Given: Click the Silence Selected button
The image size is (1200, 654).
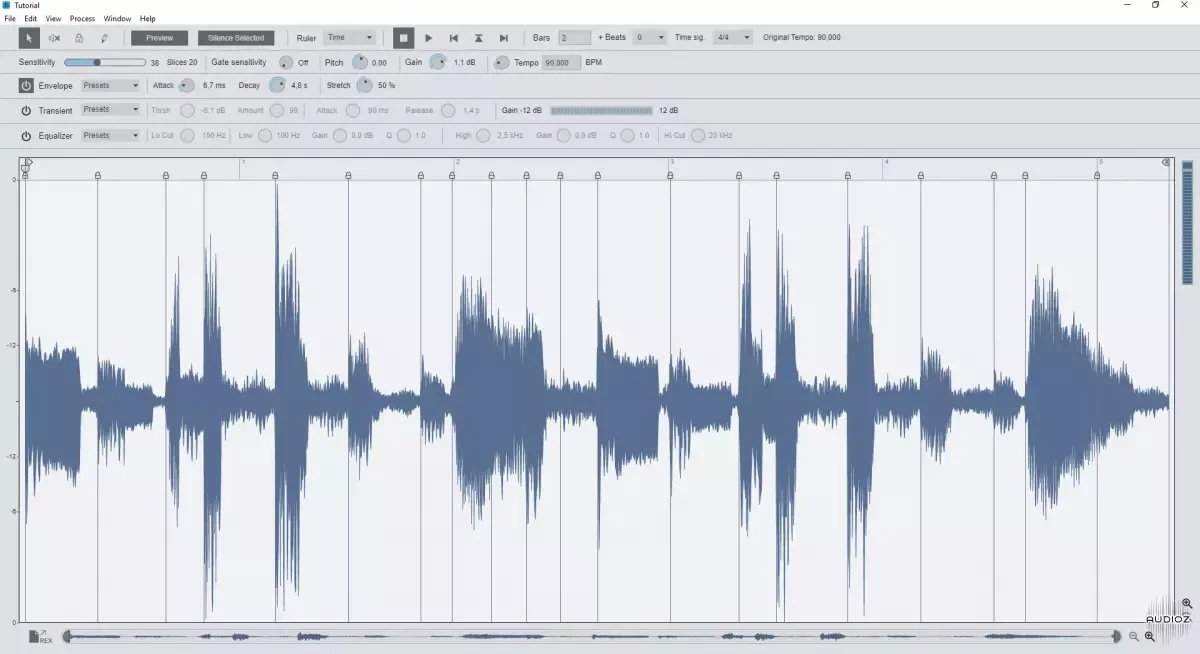Looking at the screenshot, I should click(x=236, y=38).
